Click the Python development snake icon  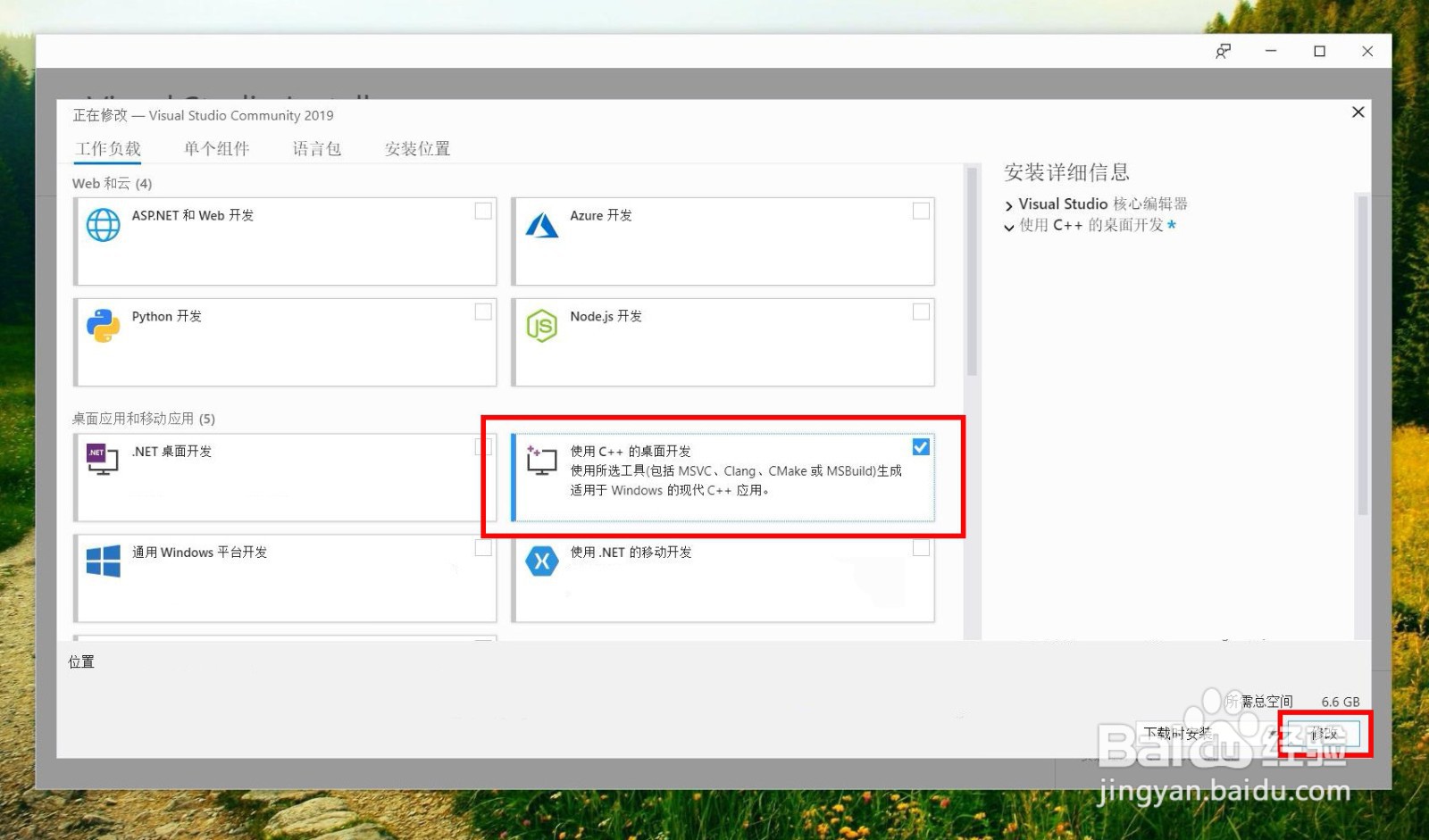(x=103, y=326)
